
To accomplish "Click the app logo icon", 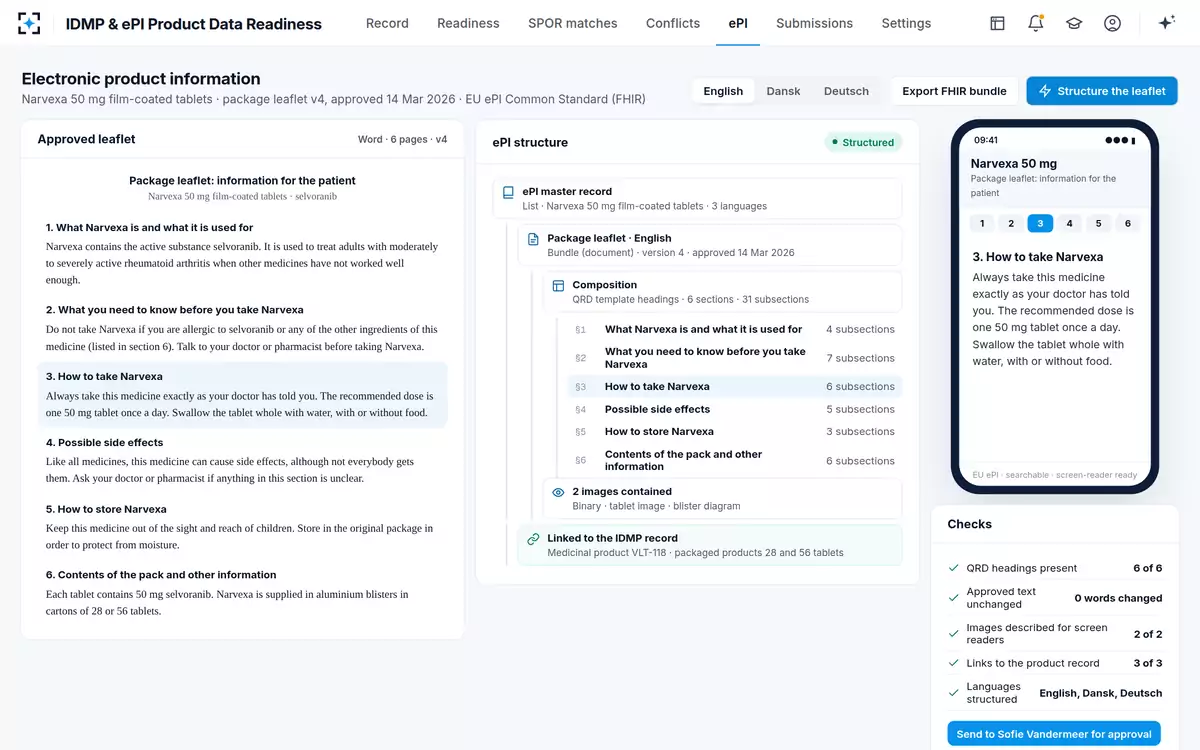I will coord(30,23).
